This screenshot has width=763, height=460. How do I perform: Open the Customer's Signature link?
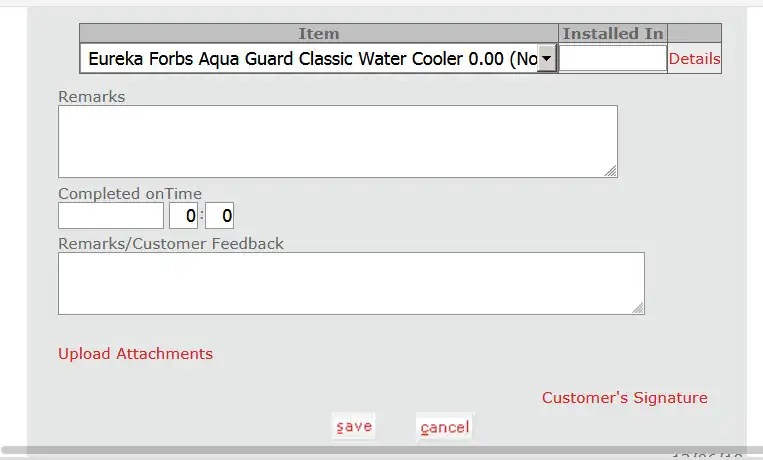[x=625, y=398]
